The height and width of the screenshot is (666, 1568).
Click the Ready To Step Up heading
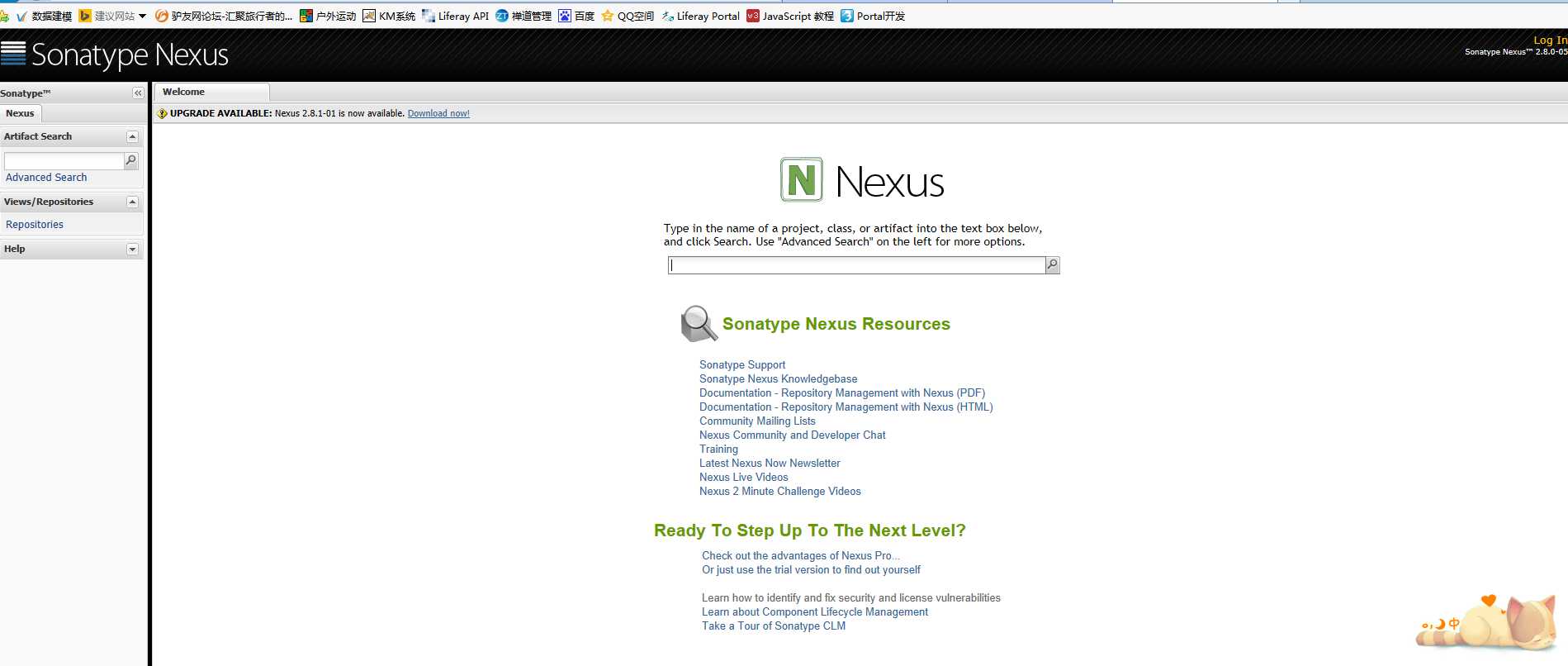809,530
